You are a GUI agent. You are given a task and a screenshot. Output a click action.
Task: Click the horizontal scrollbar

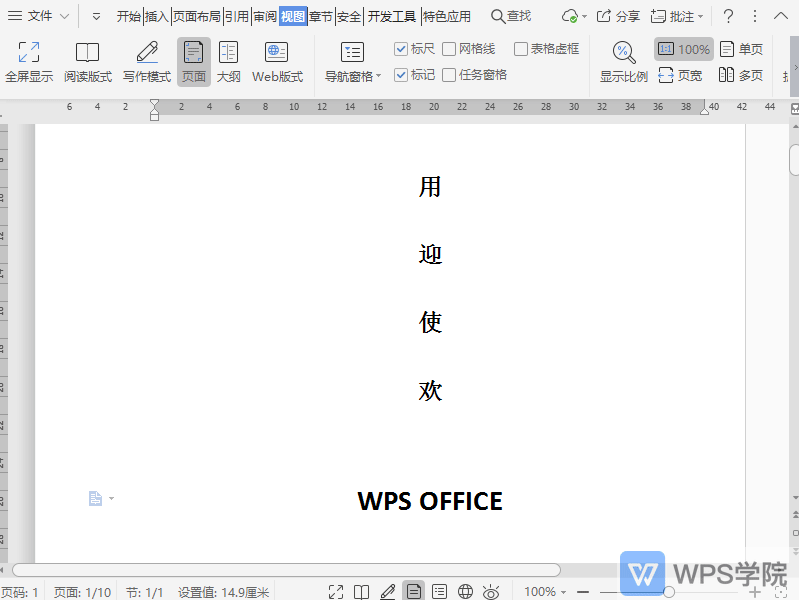286,570
